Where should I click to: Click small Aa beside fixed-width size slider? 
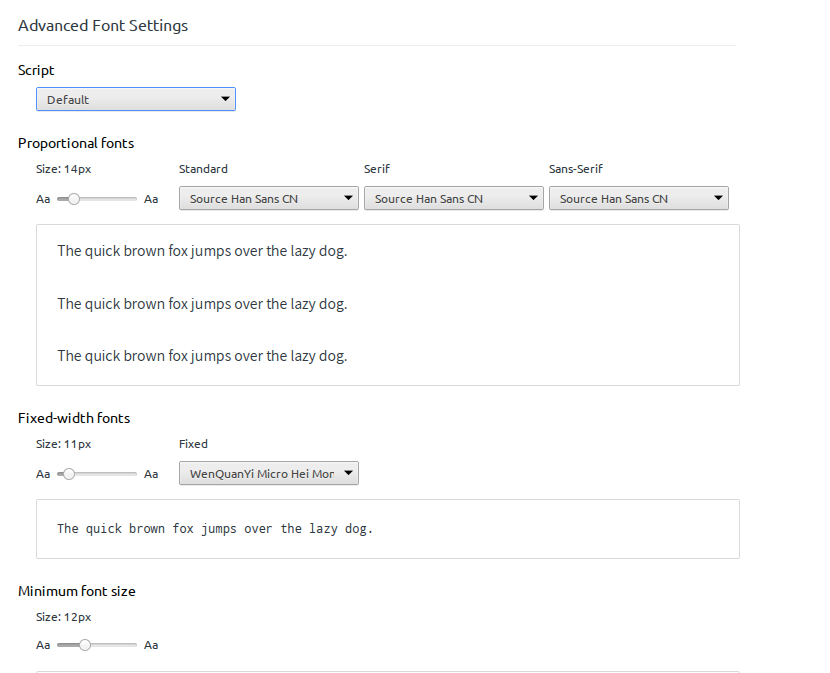pos(43,474)
